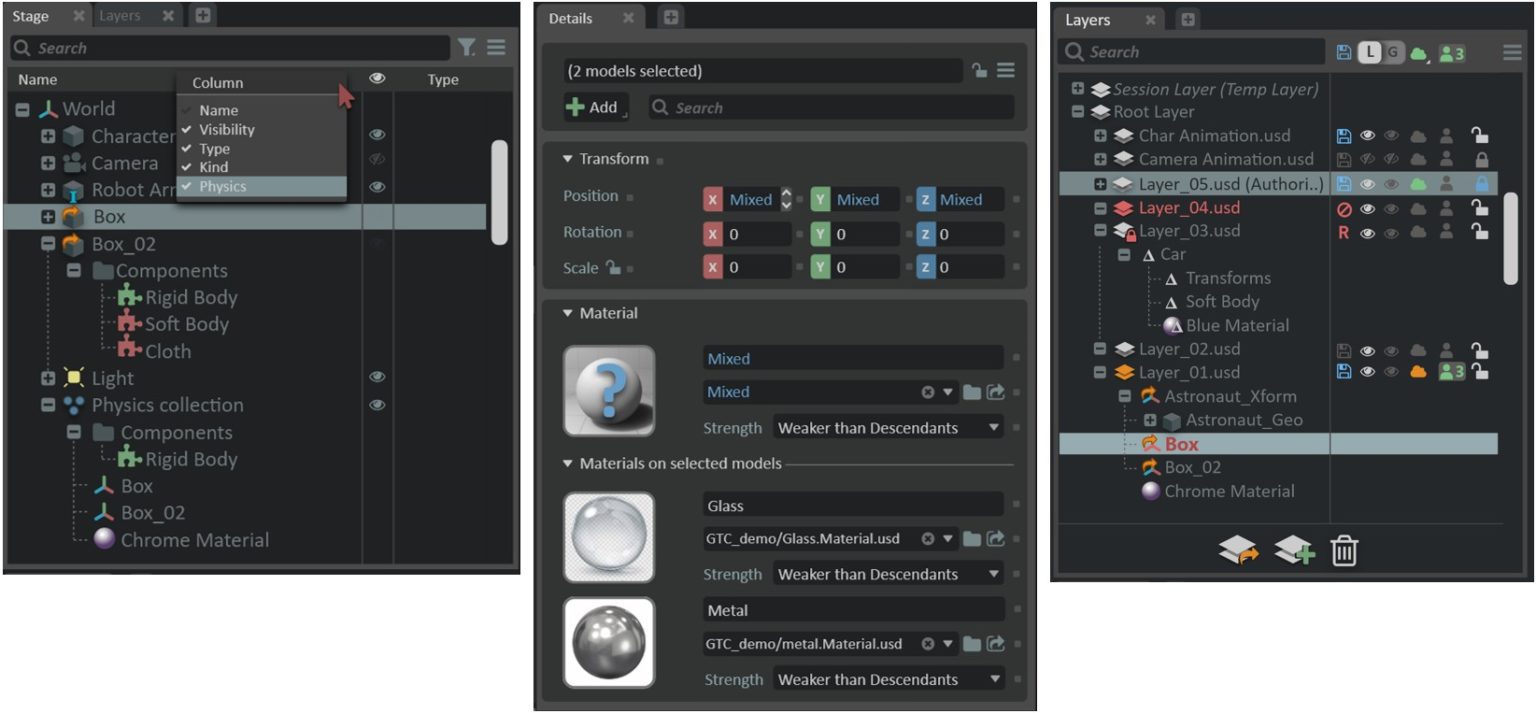Viewport: 1536px width, 713px height.
Task: Click the lock icon beside models selected field
Action: (980, 71)
